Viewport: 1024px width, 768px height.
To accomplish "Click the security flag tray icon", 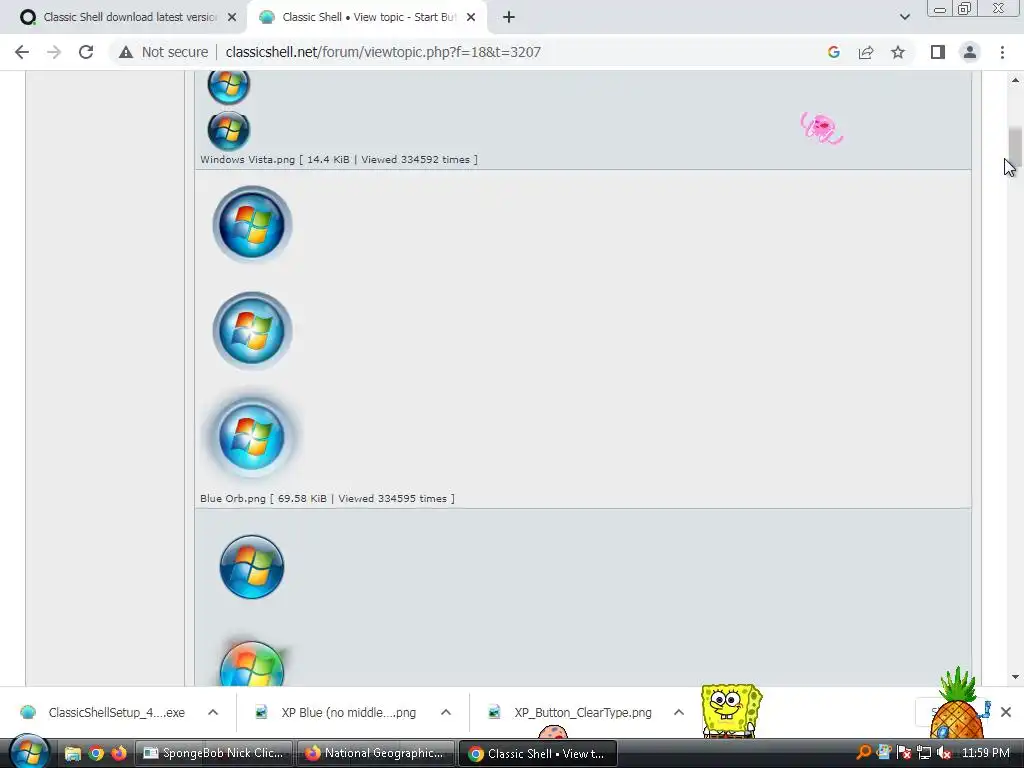I will (x=904, y=753).
